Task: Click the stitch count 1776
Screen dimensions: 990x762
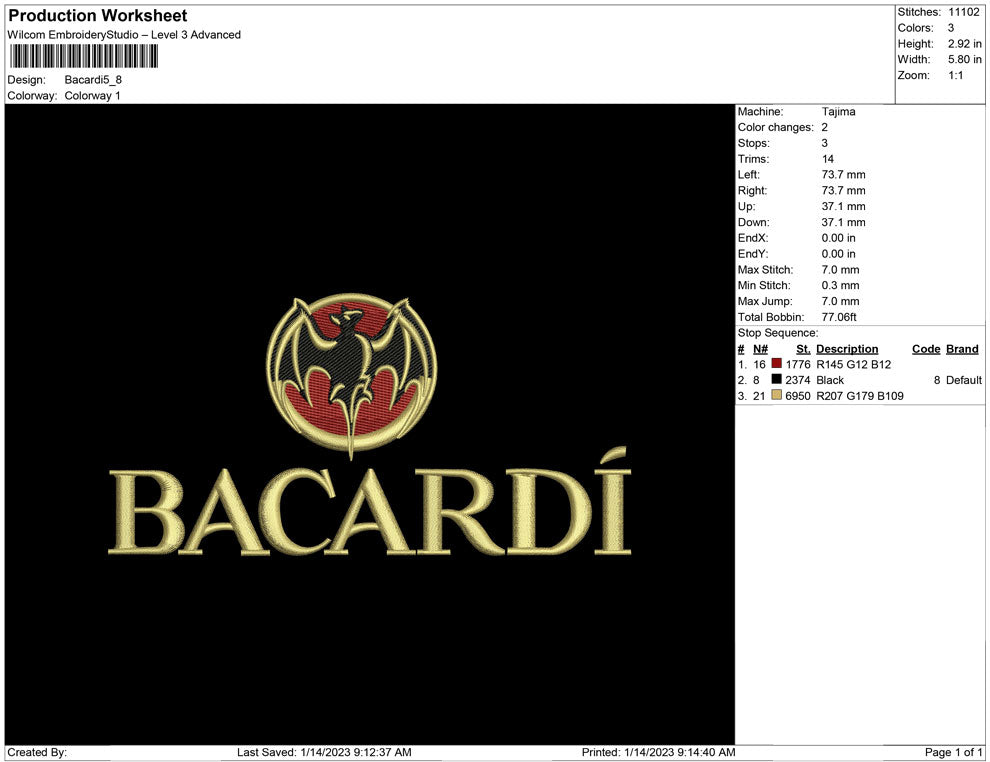Action: (x=797, y=364)
